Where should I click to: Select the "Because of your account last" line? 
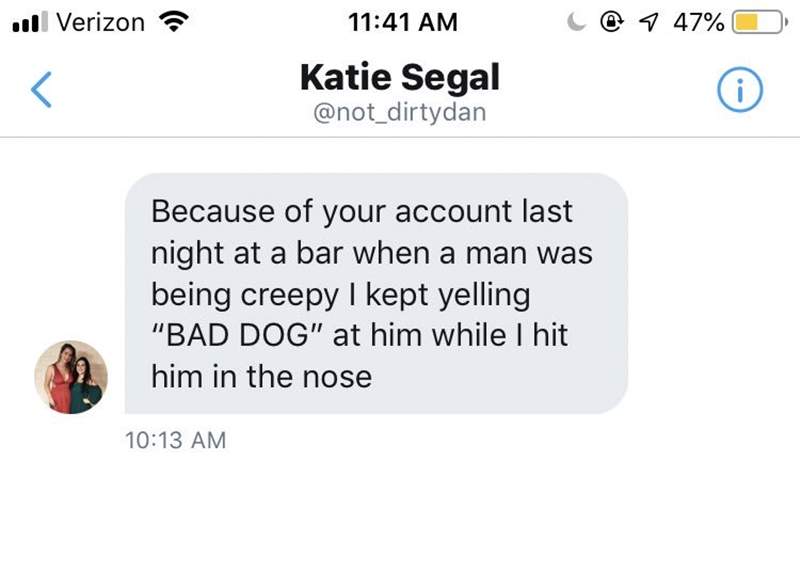tap(361, 212)
